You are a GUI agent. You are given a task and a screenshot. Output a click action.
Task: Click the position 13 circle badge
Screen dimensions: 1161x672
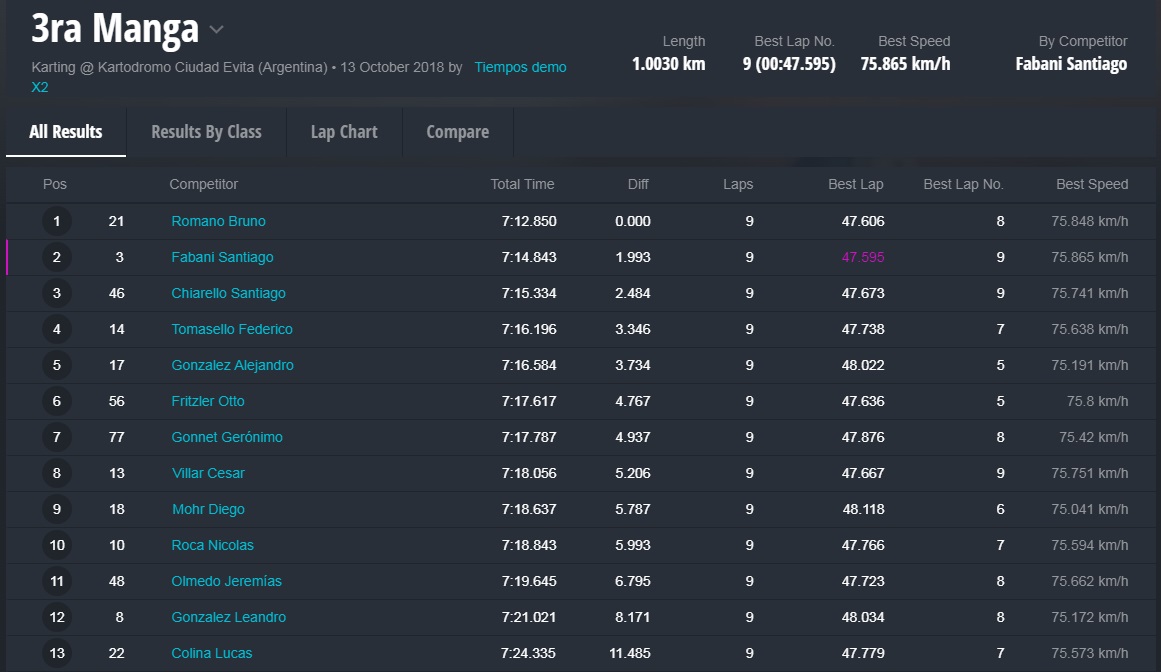(56, 653)
